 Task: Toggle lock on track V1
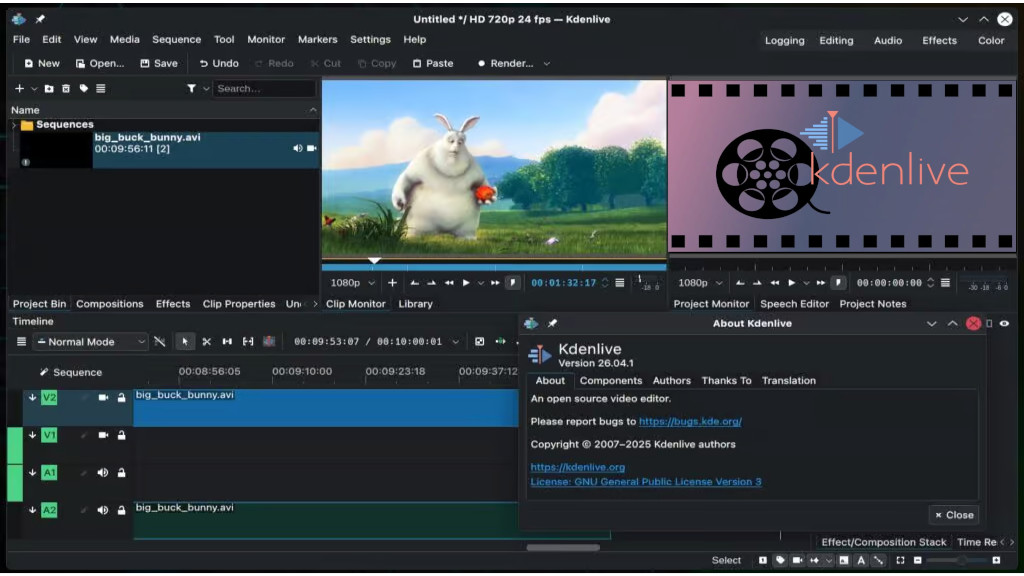tap(121, 435)
